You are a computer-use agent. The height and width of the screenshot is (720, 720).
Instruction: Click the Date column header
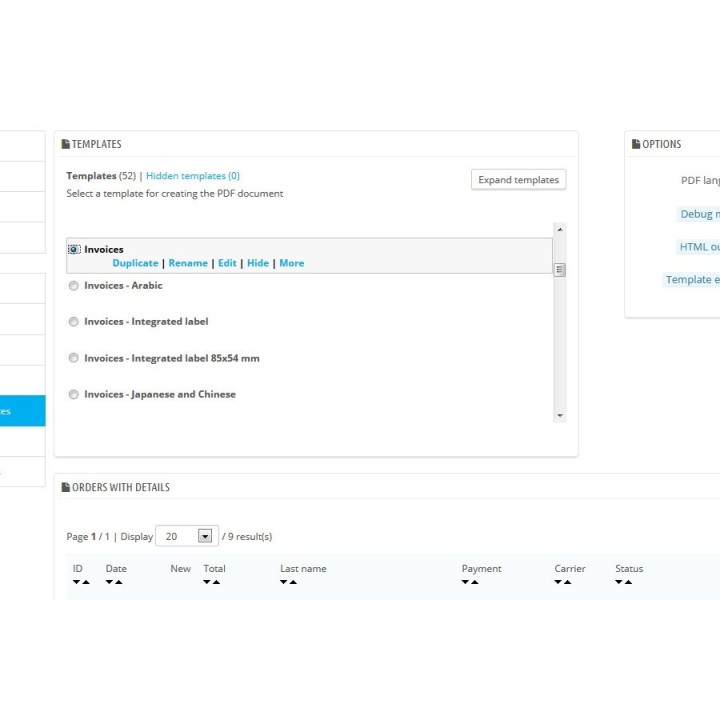[x=116, y=568]
